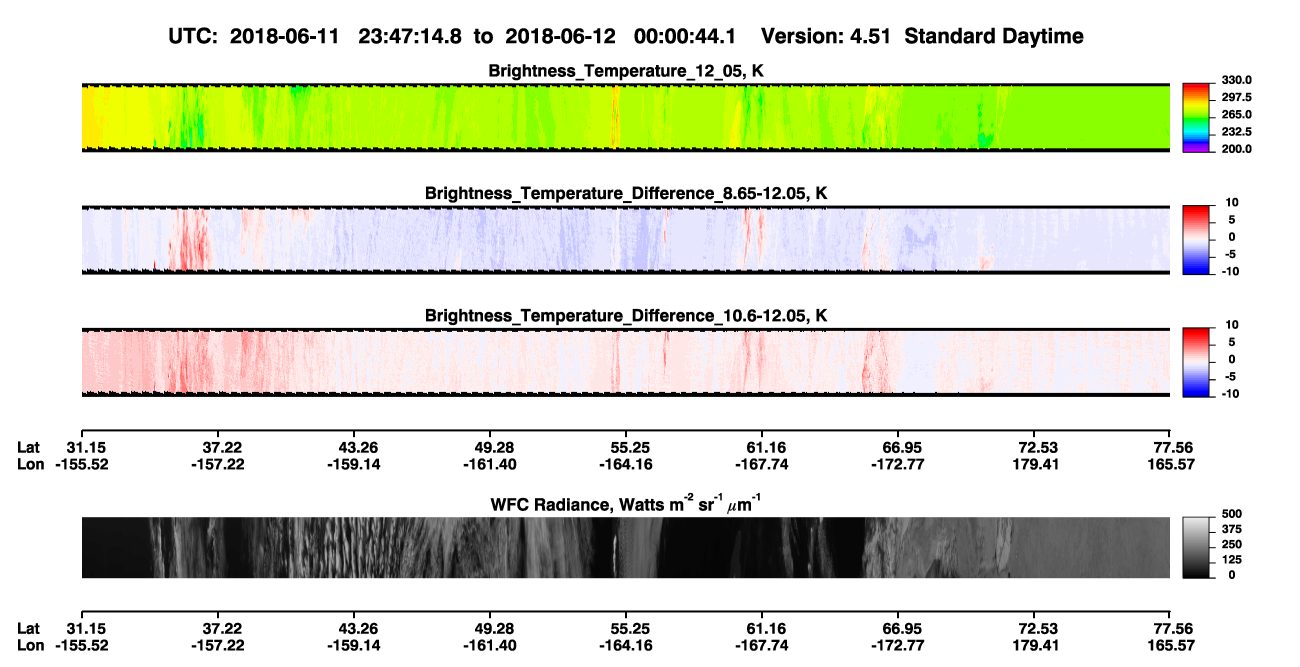Screen dimensions: 1300x667
Task: Click the Lat label under the WFC panel
Action: coord(30,628)
